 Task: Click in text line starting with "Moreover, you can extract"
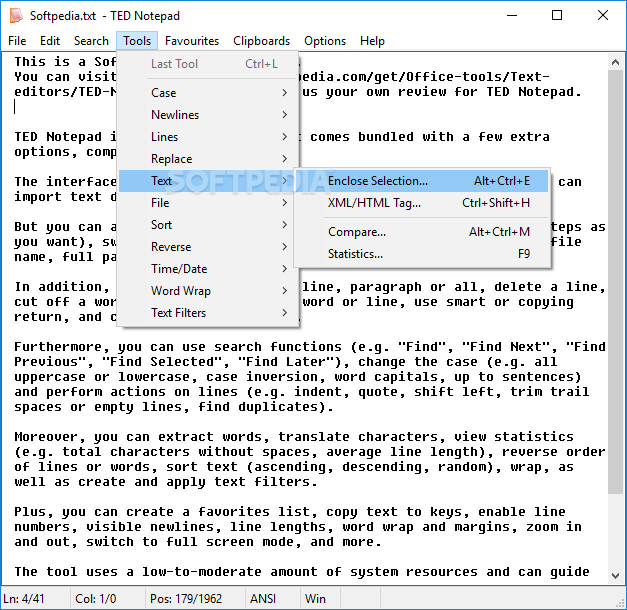click(x=294, y=436)
